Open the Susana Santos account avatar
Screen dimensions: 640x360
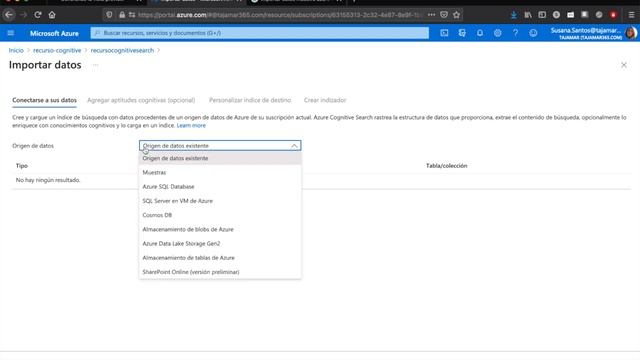(x=631, y=33)
